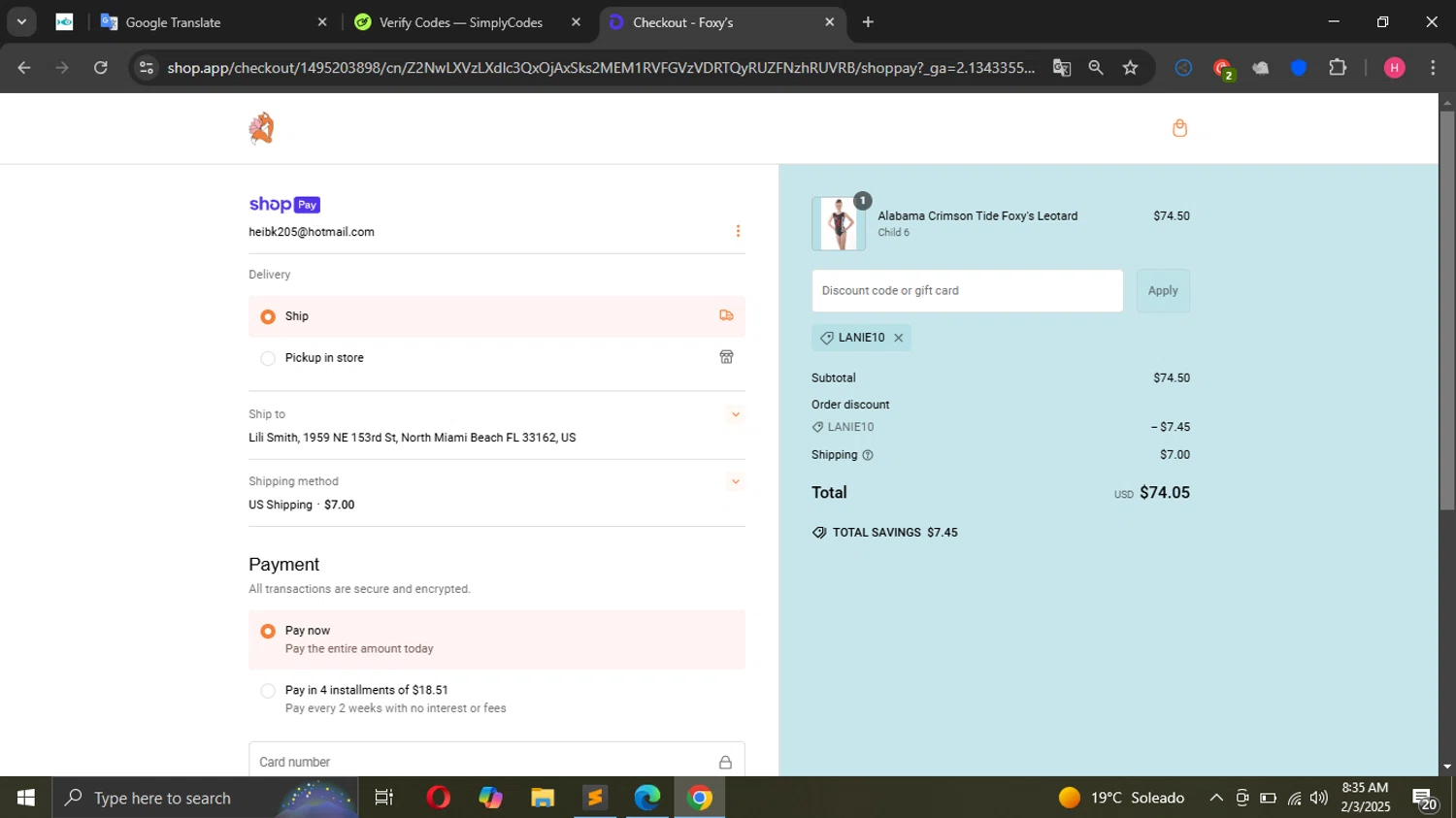Image resolution: width=1456 pixels, height=818 pixels.
Task: Click the red extension with badge 2
Action: point(1222,68)
